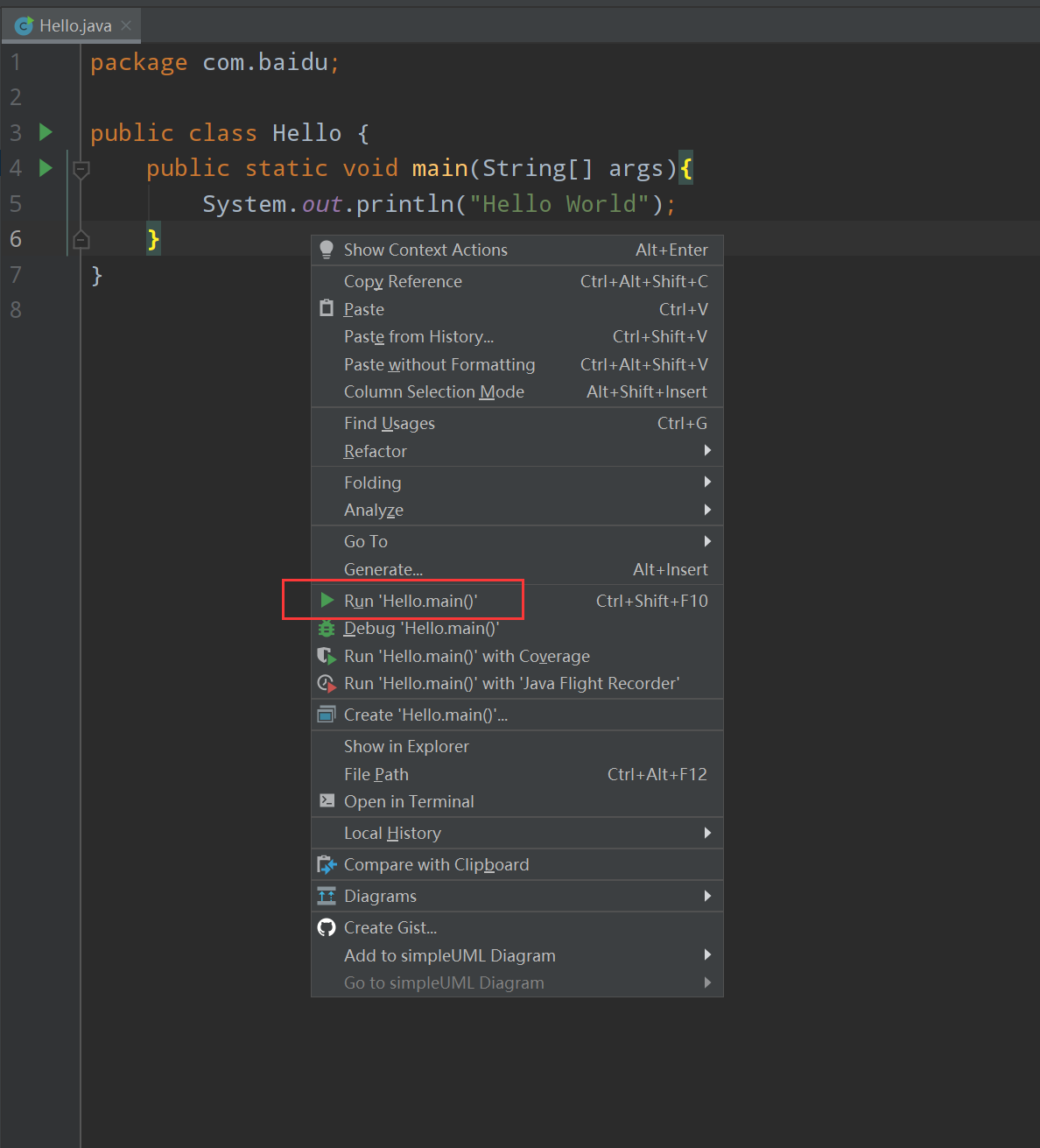Click the Java class icon on Hello.java tab
Screen dimensions: 1040x1148
[25, 26]
